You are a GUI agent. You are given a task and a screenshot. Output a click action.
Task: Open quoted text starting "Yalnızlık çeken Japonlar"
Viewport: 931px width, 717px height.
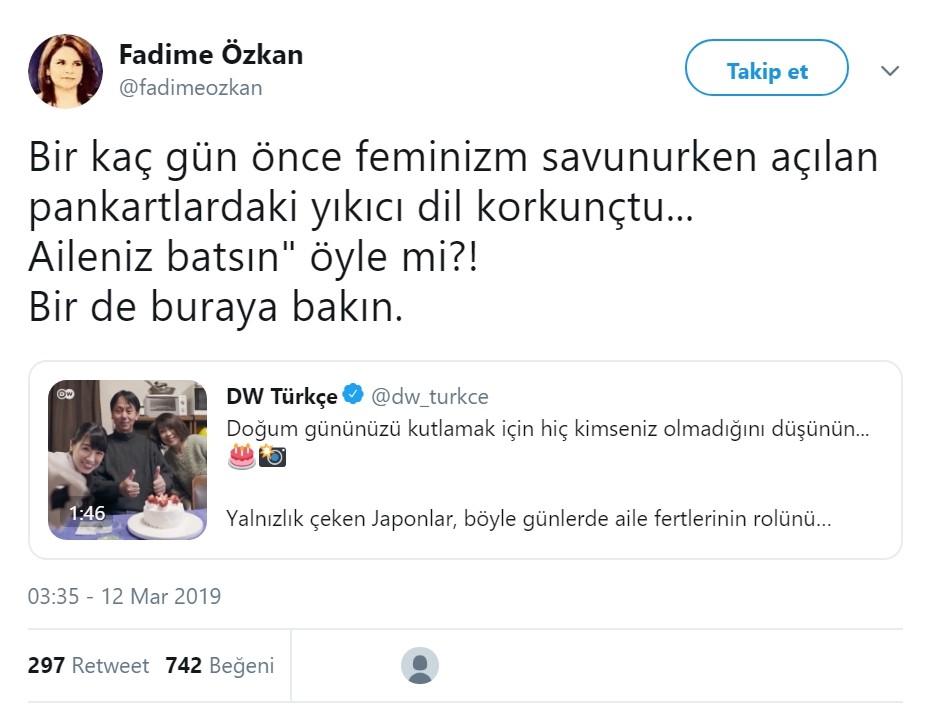529,520
